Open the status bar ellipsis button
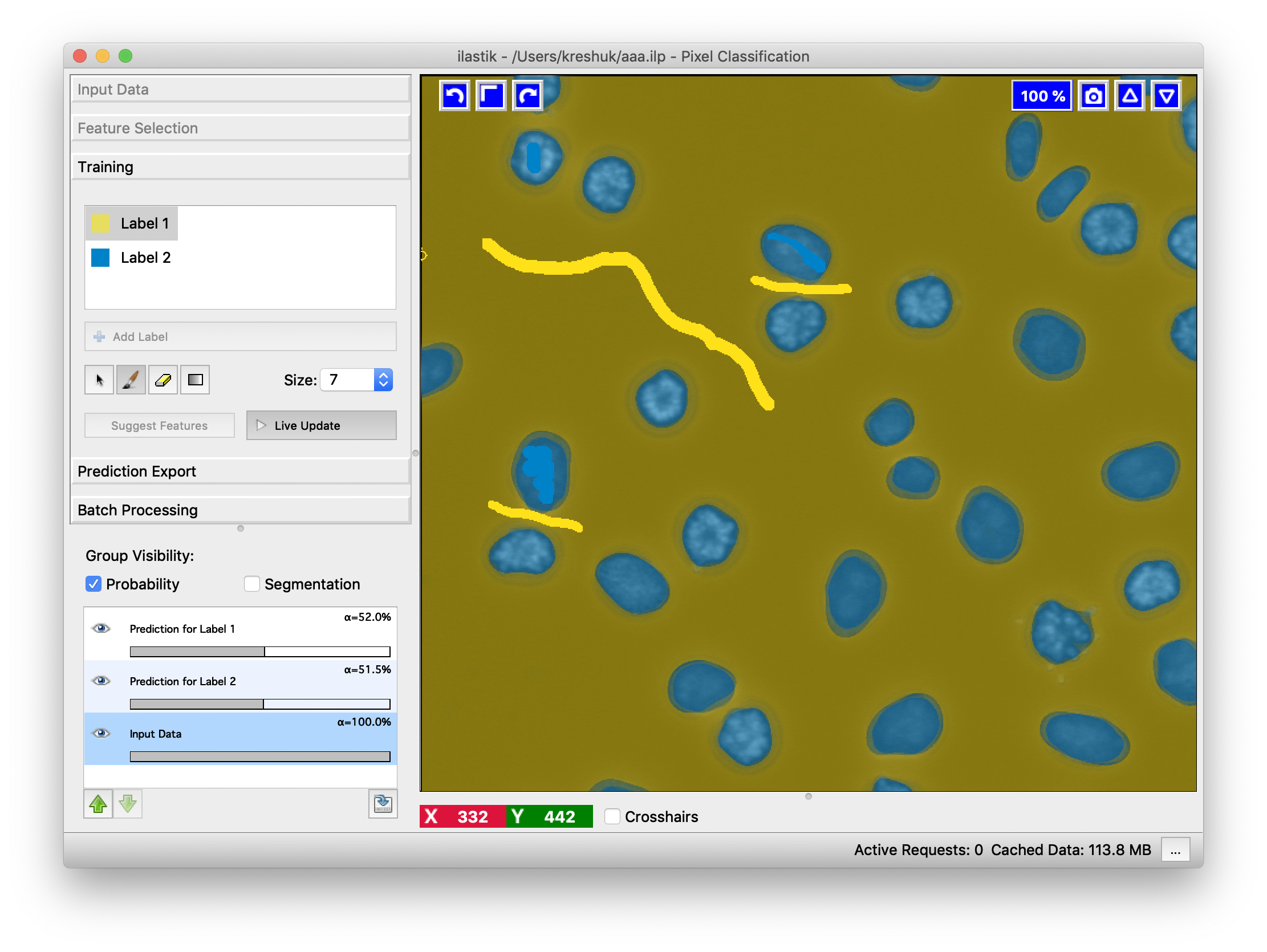This screenshot has width=1267, height=952. point(1175,850)
